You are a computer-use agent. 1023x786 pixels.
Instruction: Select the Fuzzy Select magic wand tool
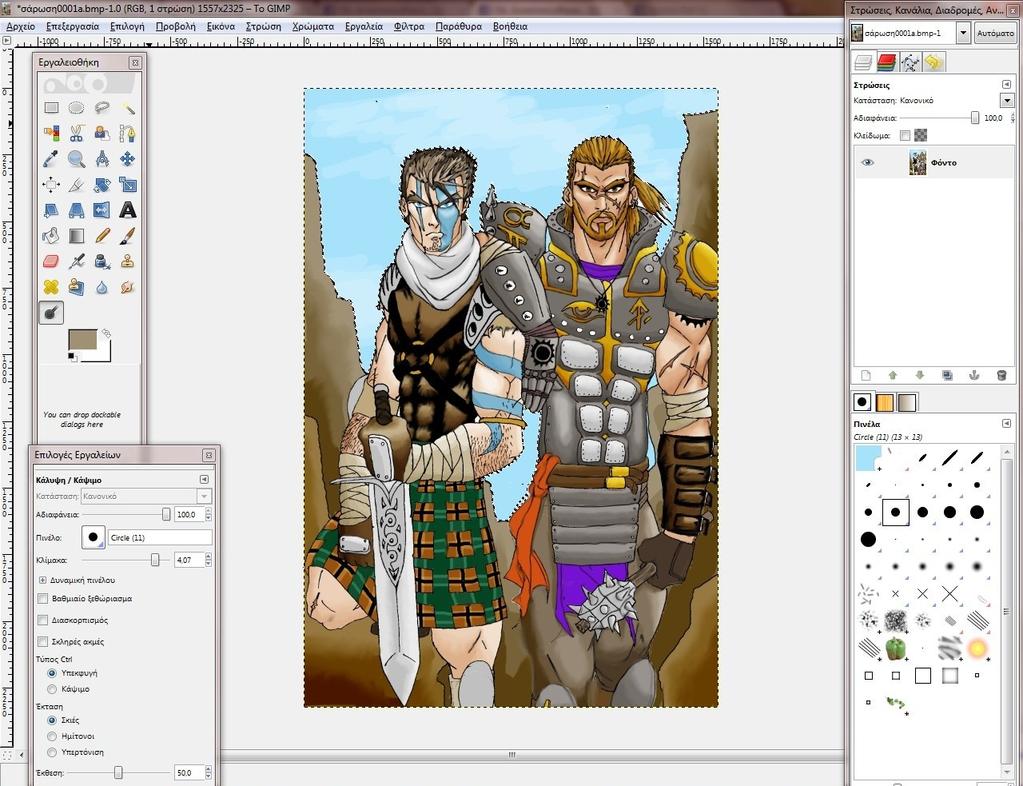[x=128, y=108]
